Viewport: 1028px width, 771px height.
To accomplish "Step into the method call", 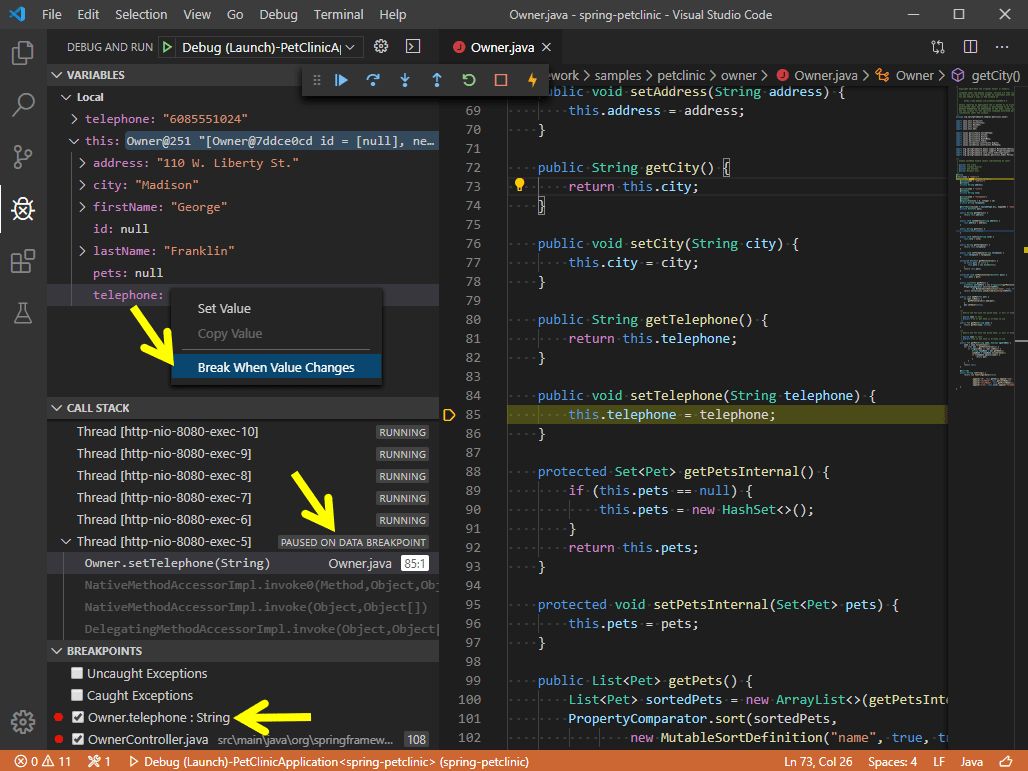I will [x=404, y=80].
